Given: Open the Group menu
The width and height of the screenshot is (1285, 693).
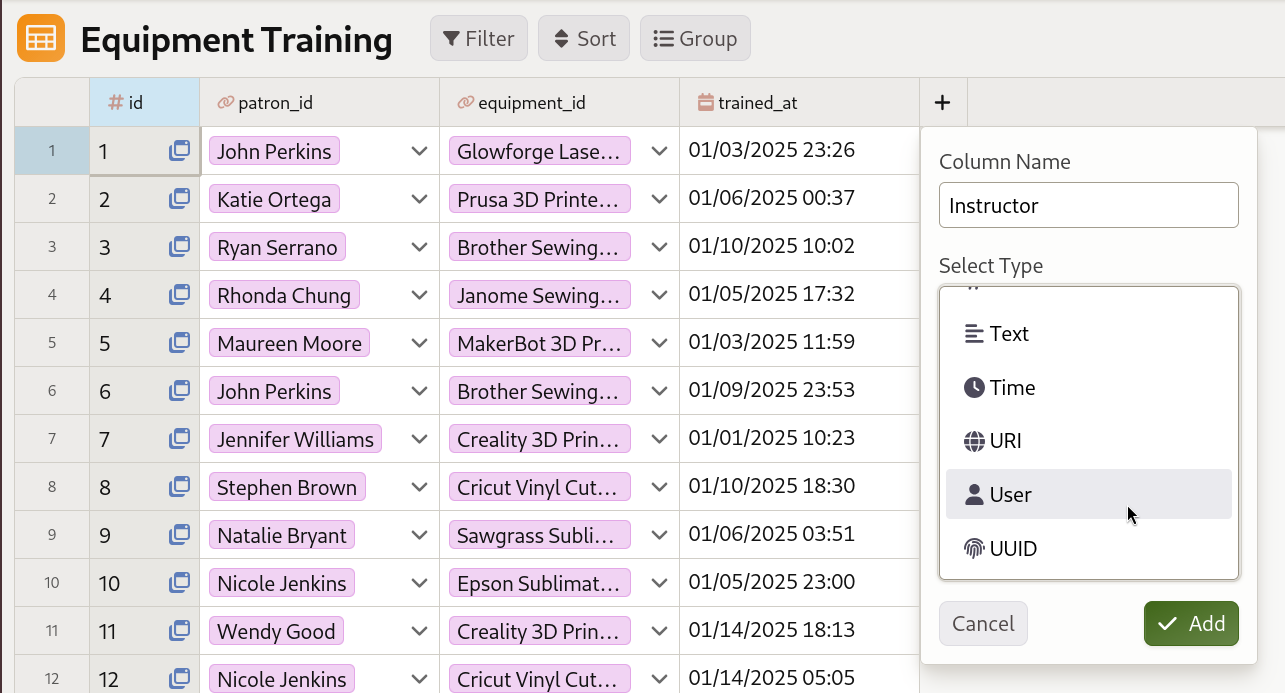Looking at the screenshot, I should (695, 38).
